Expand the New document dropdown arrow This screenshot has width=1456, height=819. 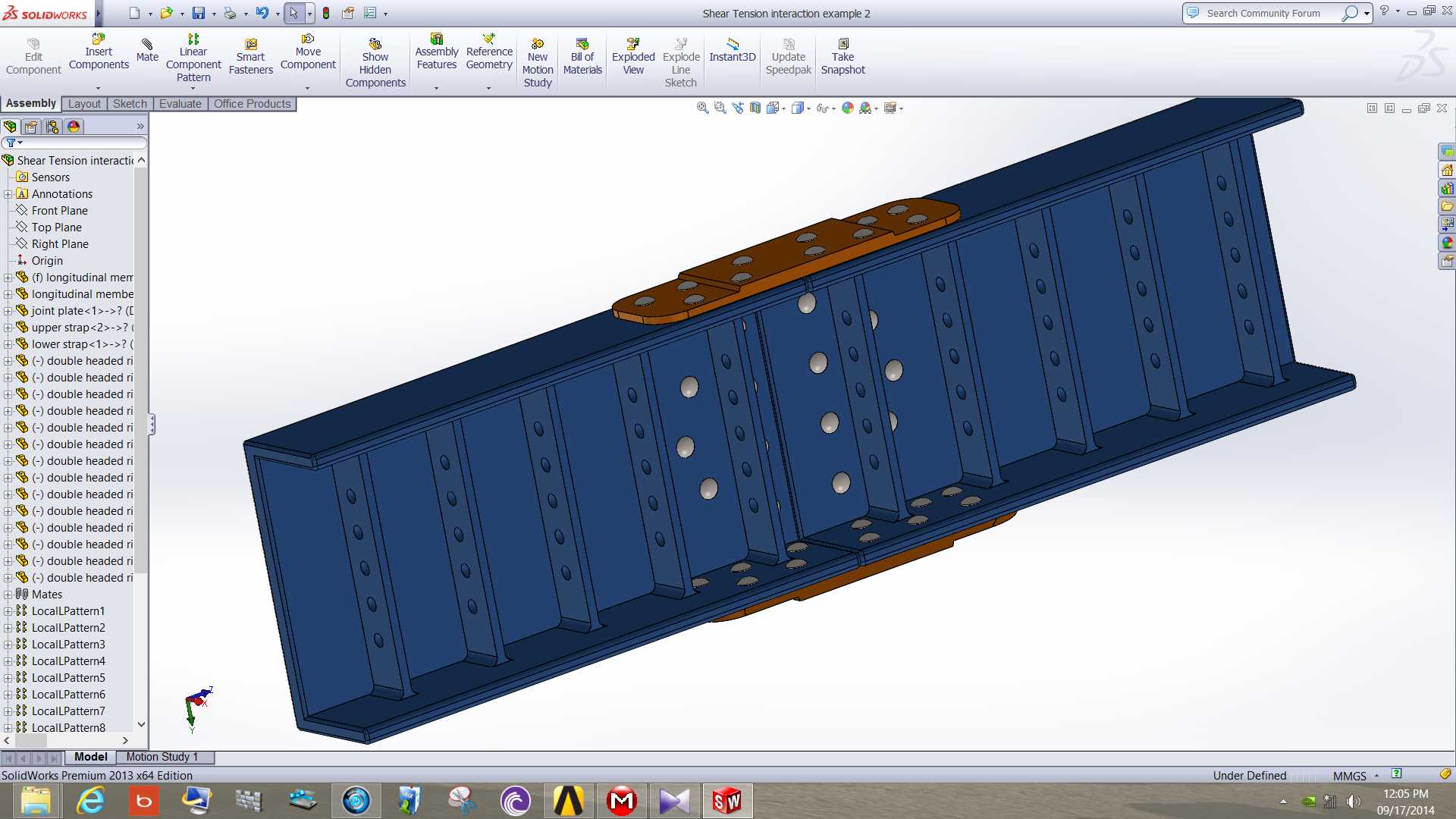pyautogui.click(x=150, y=14)
